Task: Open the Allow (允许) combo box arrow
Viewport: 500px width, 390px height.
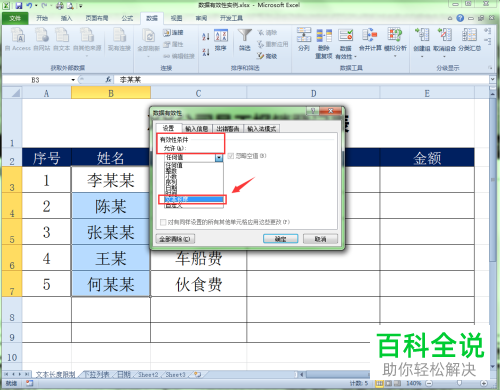Action: [219, 158]
